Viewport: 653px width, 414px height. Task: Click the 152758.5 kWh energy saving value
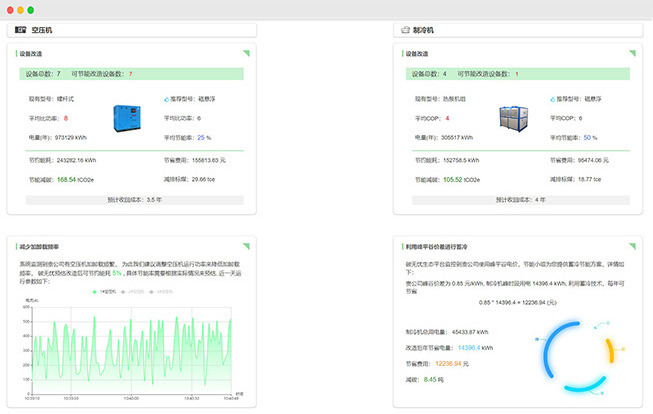coord(461,160)
